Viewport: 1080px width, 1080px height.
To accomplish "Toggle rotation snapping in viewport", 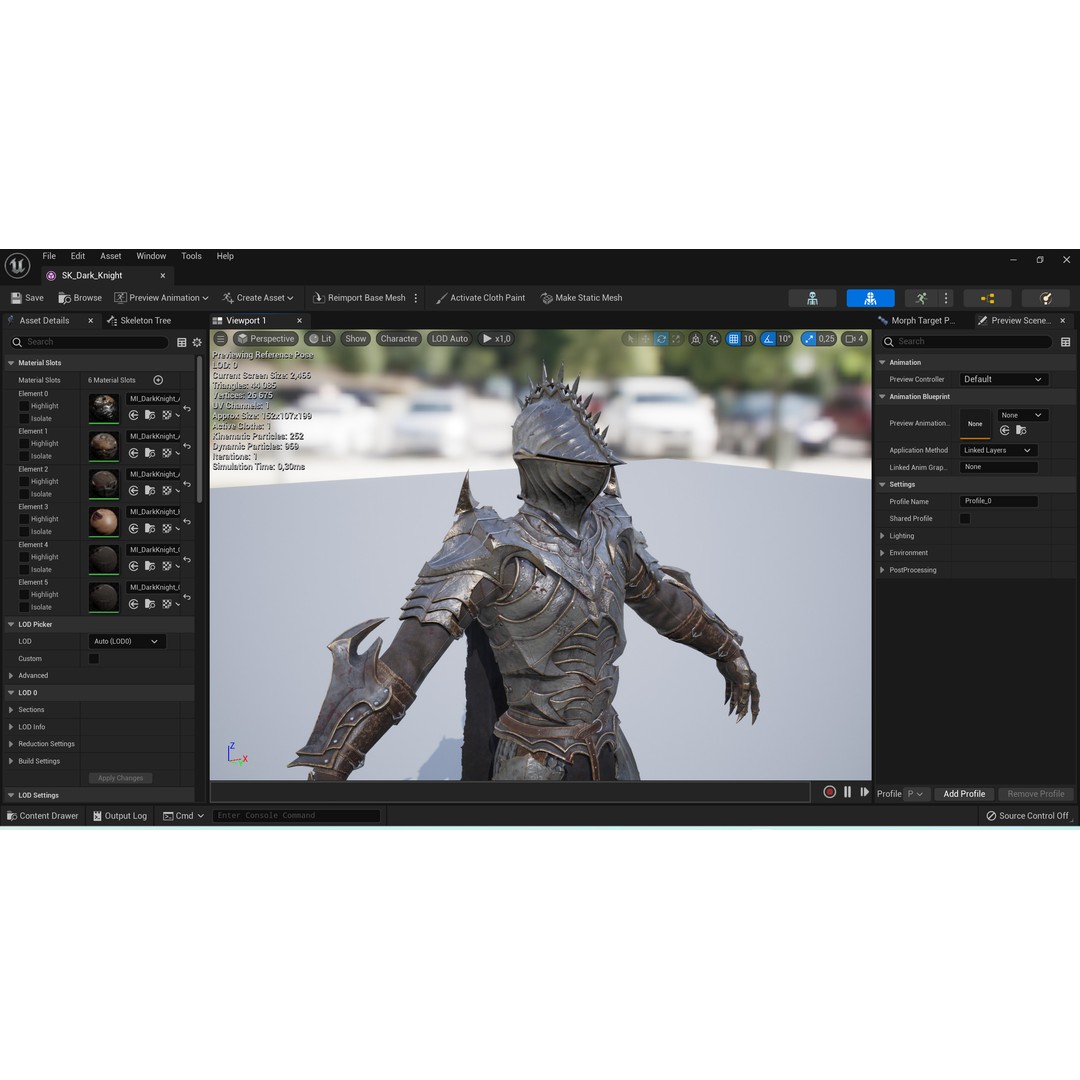I will (x=768, y=339).
